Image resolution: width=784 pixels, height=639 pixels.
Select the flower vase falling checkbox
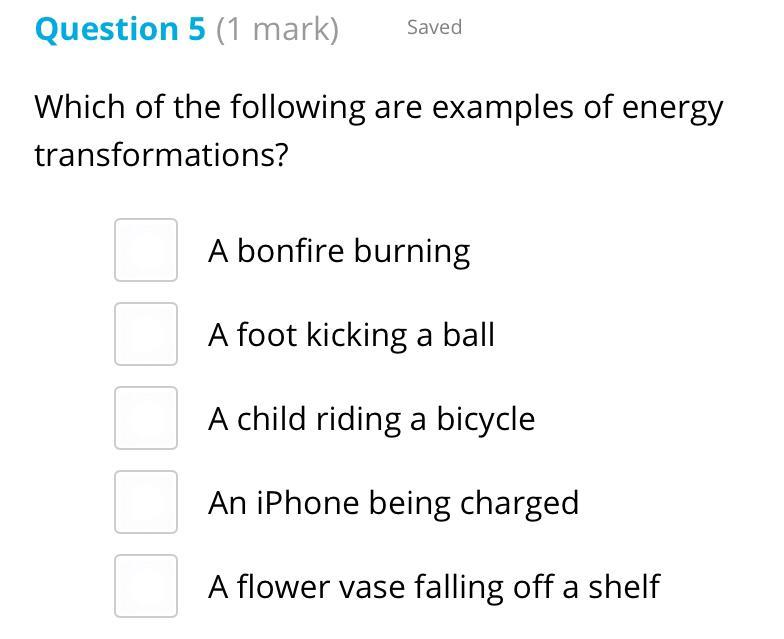146,586
